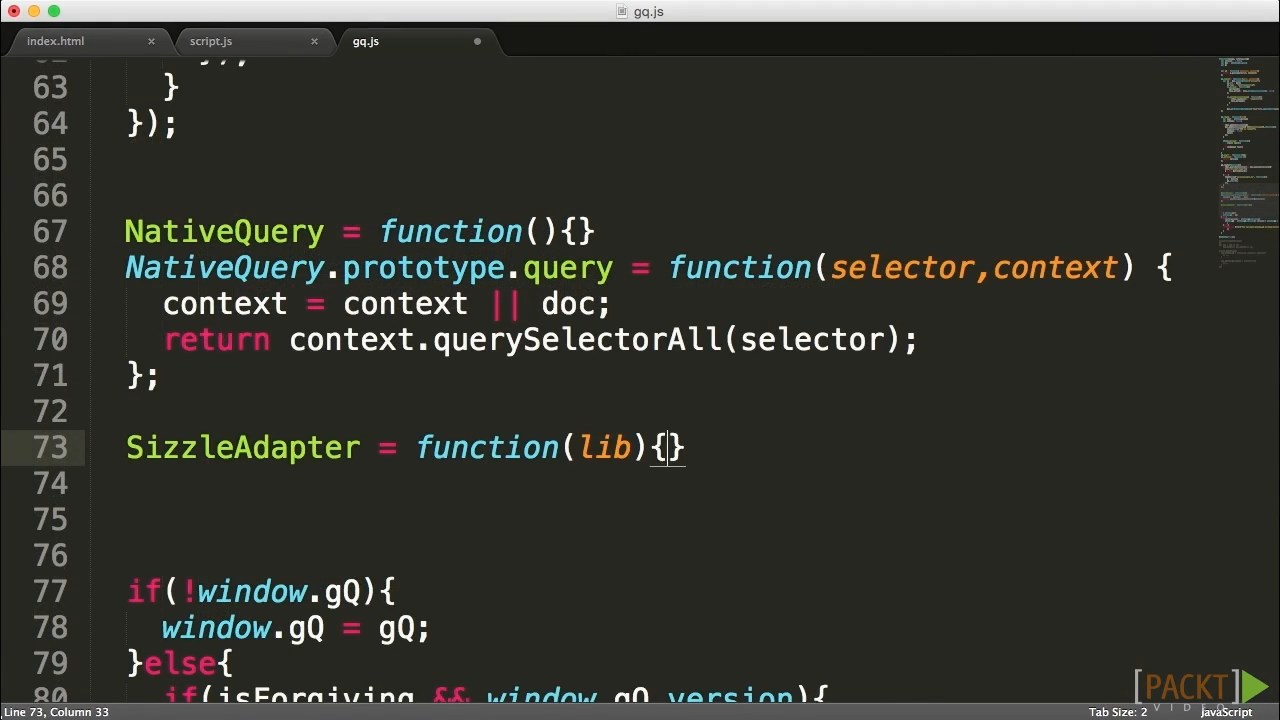Click the function keyword on line 67
This screenshot has width=1280, height=720.
tap(451, 232)
